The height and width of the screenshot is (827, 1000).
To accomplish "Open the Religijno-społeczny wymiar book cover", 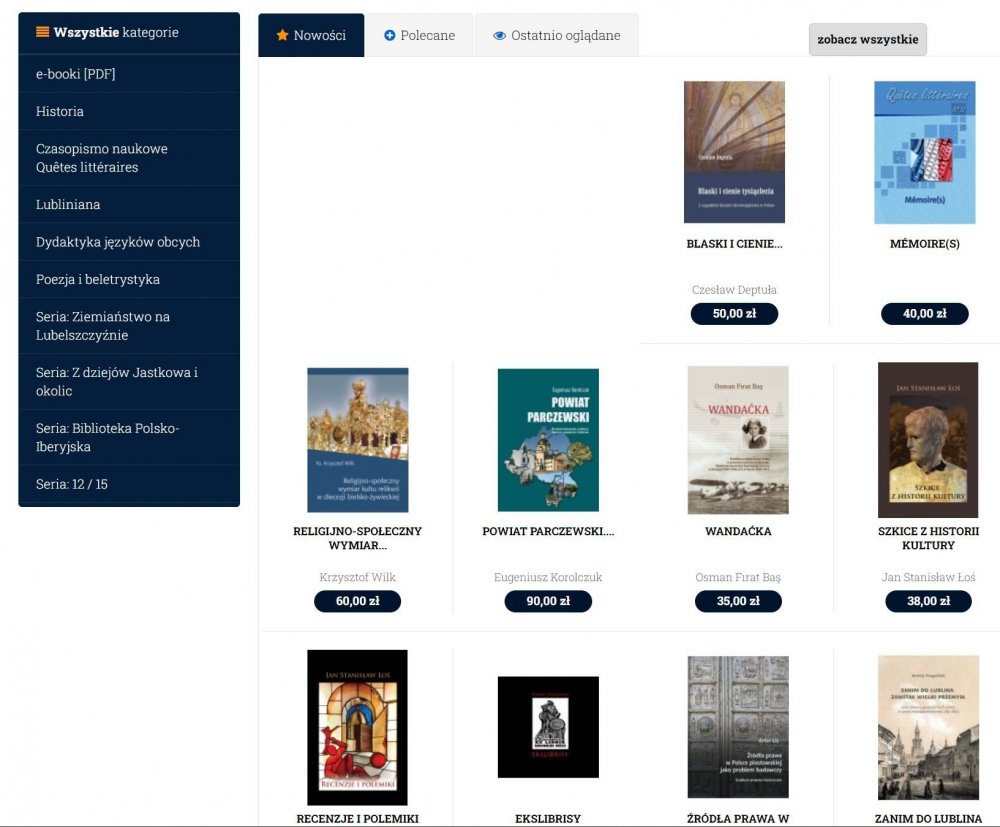I will [358, 440].
